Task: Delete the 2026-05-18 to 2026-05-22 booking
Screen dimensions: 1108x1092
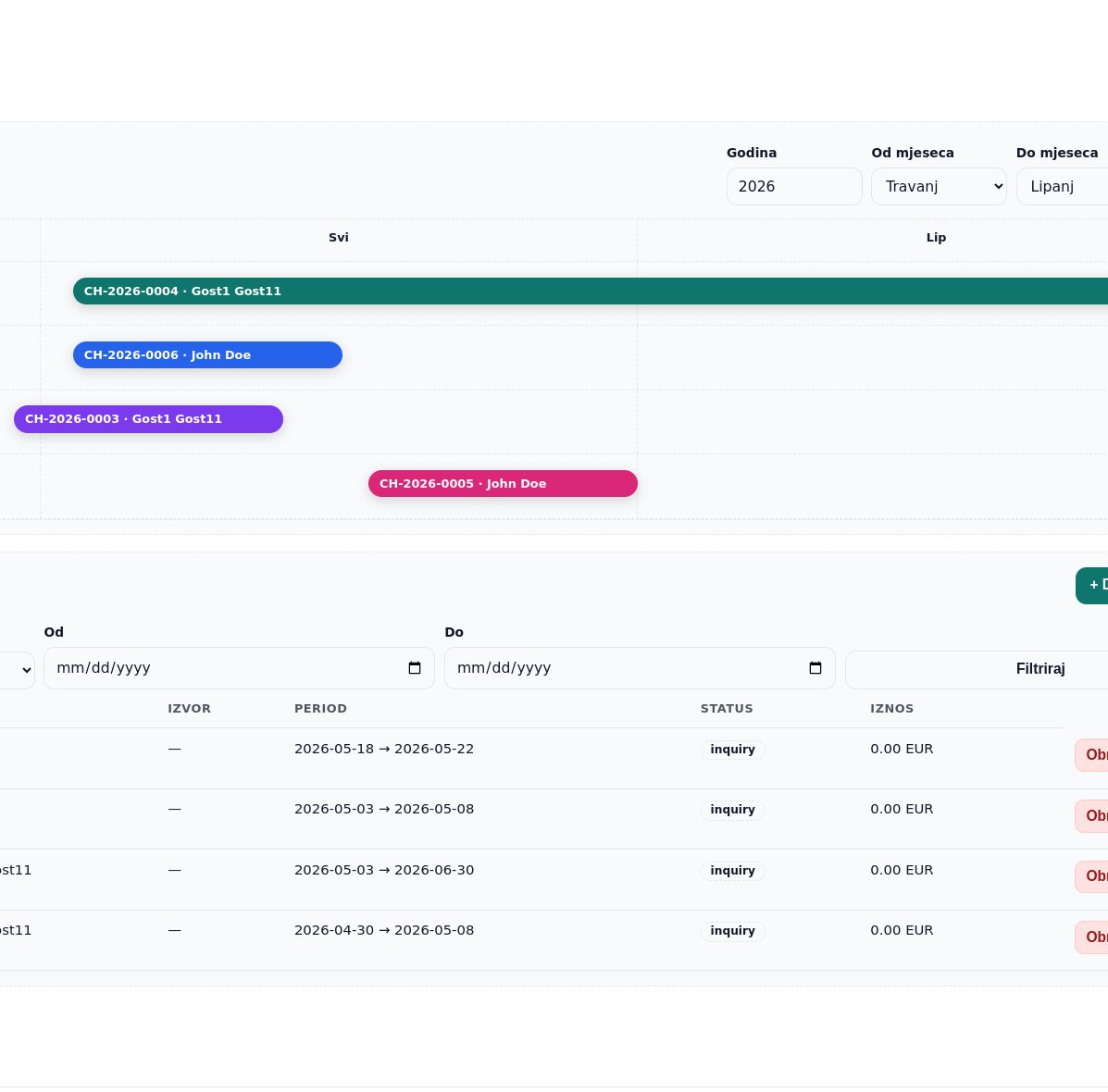Action: pyautogui.click(x=1091, y=755)
